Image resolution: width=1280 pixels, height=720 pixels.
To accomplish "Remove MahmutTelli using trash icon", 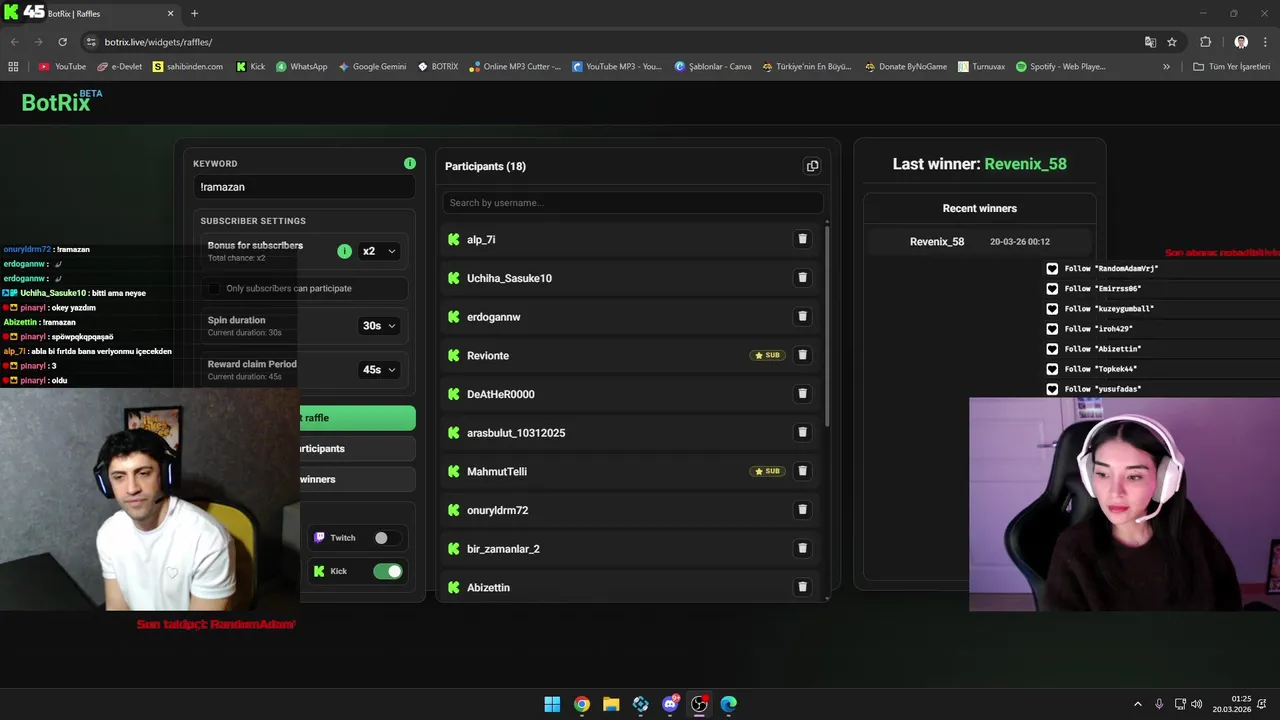I will 802,471.
